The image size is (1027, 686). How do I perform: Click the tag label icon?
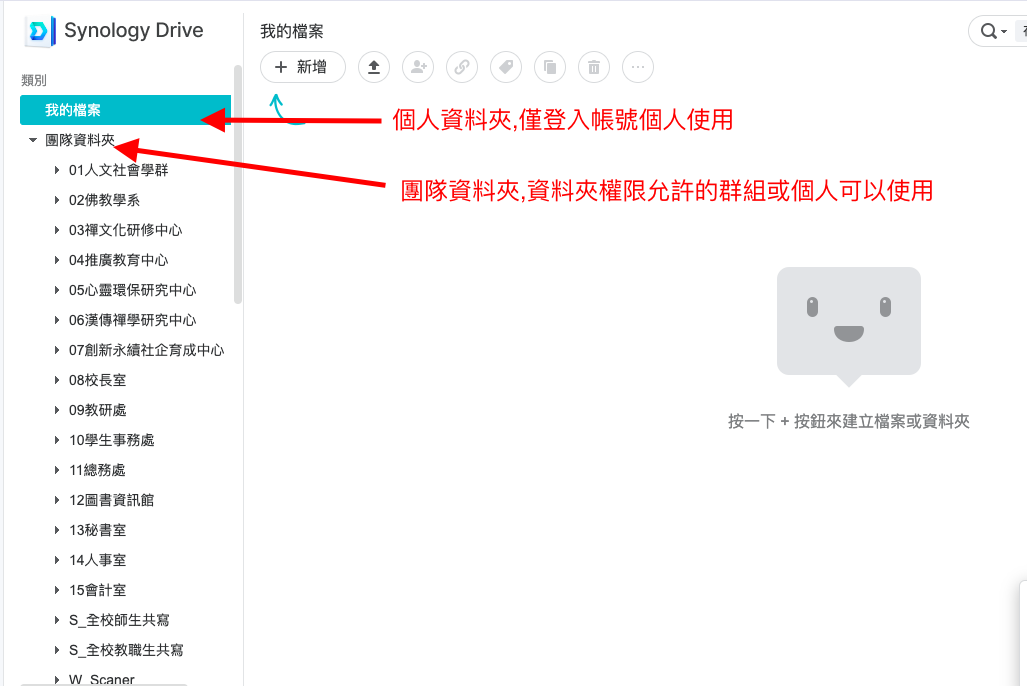(505, 67)
